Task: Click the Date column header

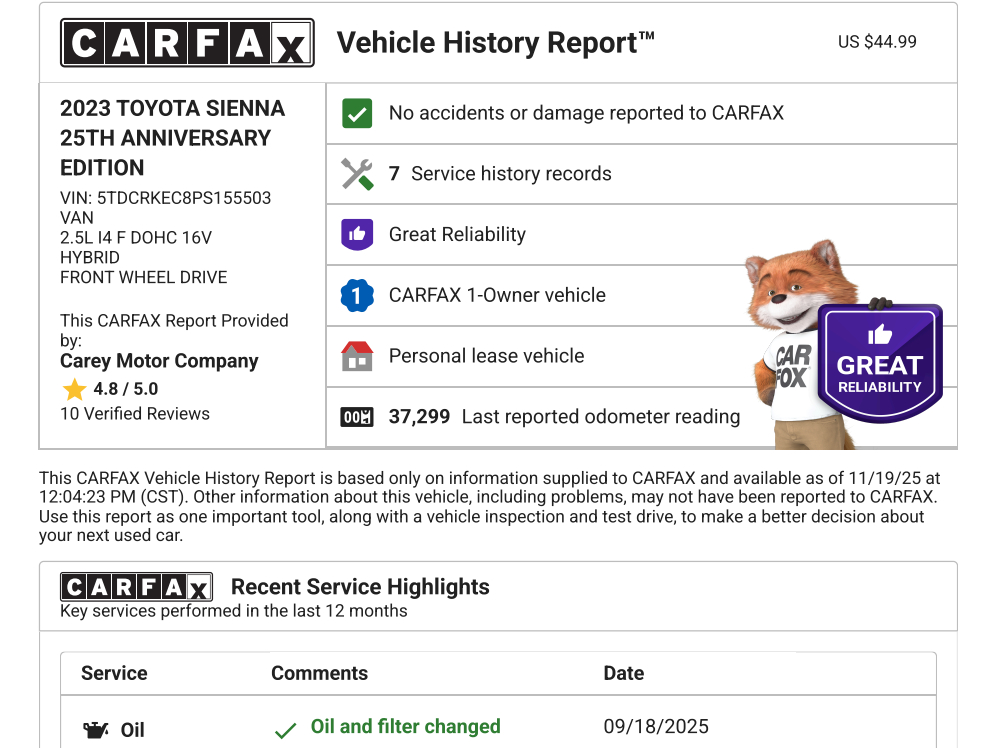Action: pyautogui.click(x=623, y=673)
